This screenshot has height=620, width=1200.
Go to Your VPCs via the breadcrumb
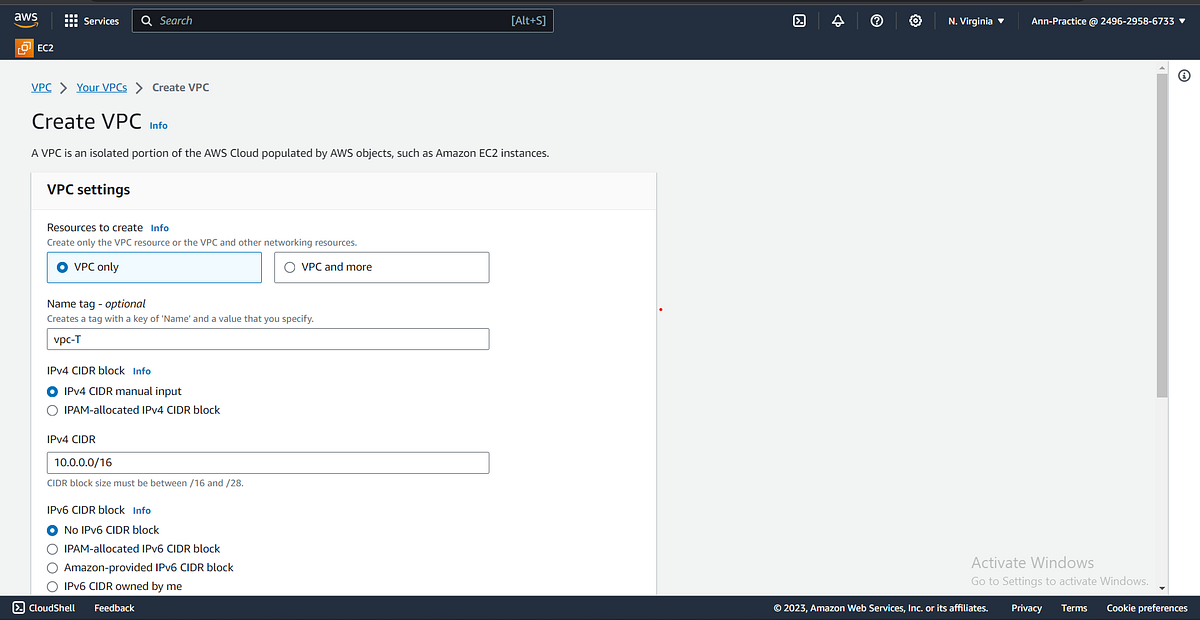101,87
